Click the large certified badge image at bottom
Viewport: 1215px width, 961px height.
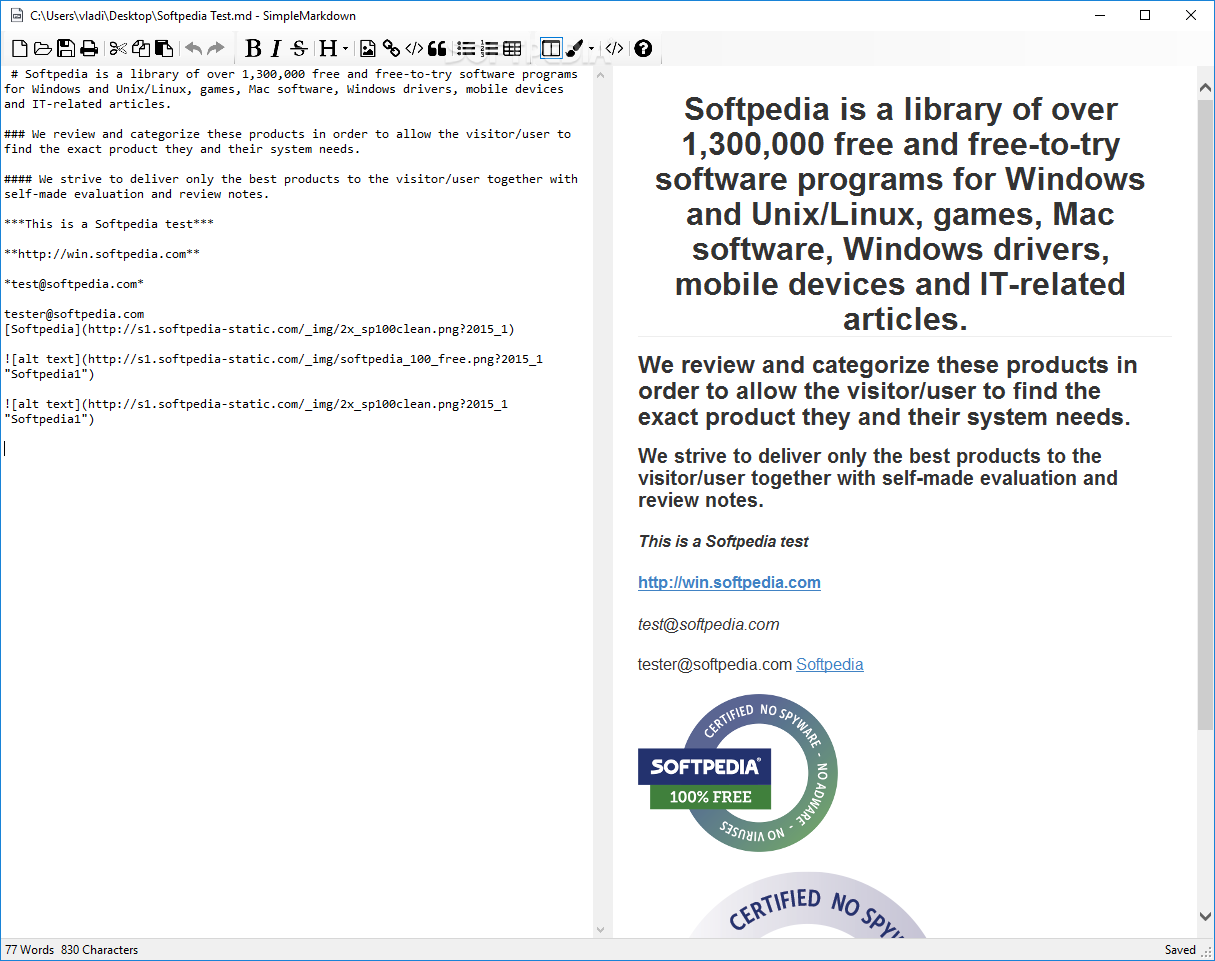click(x=808, y=905)
